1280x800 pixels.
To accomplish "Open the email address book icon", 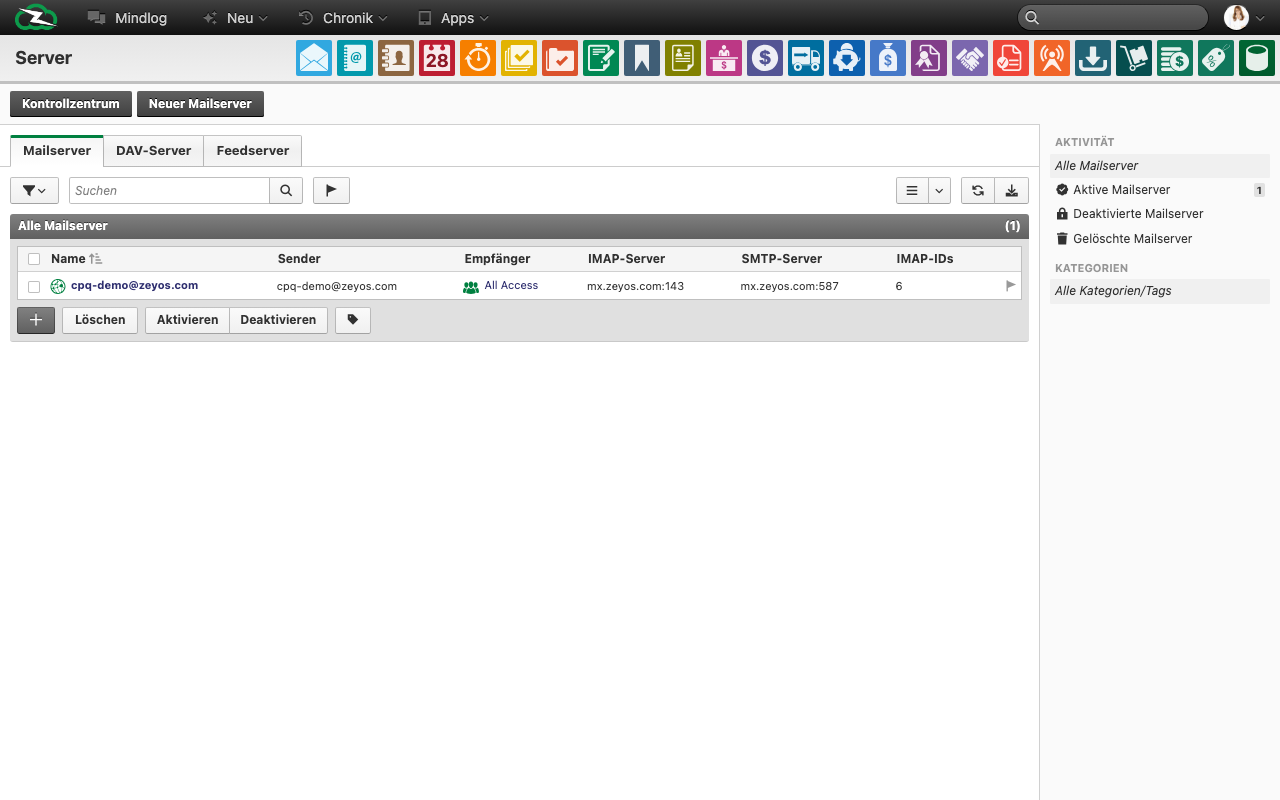I will (x=355, y=58).
